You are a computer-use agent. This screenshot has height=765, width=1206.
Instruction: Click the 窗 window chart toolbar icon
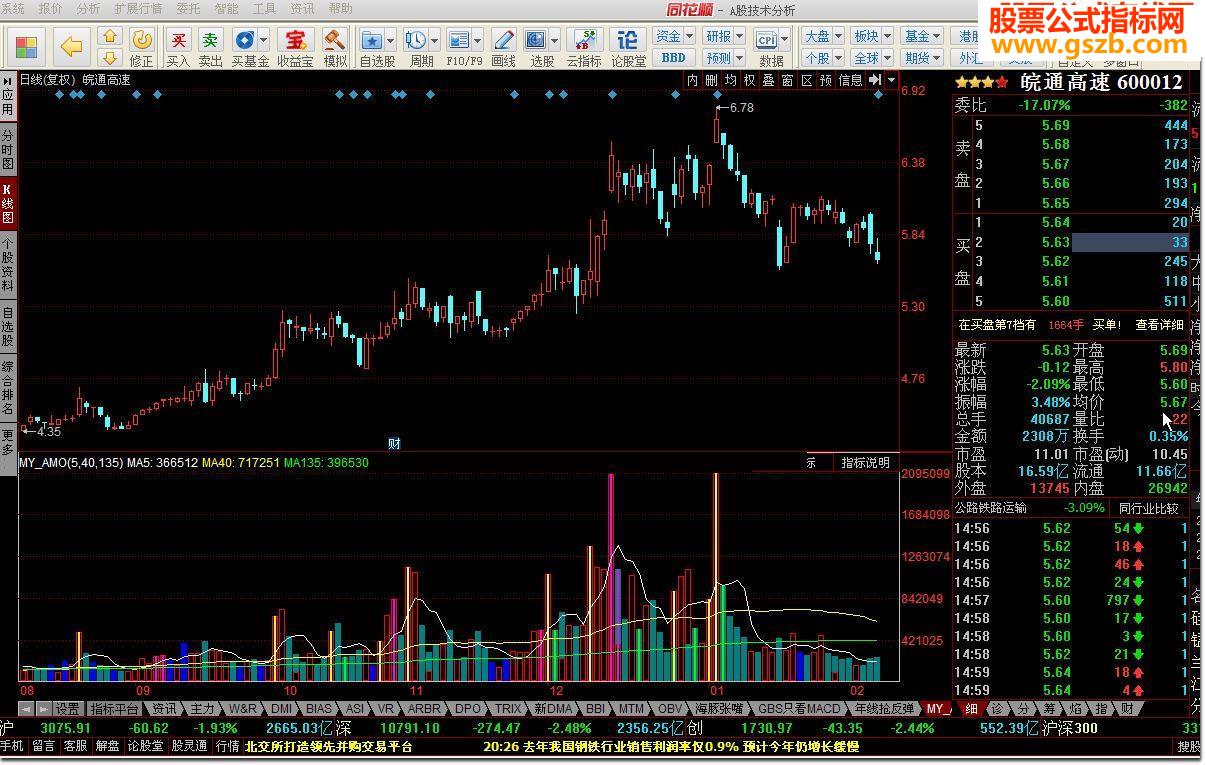pyautogui.click(x=788, y=80)
